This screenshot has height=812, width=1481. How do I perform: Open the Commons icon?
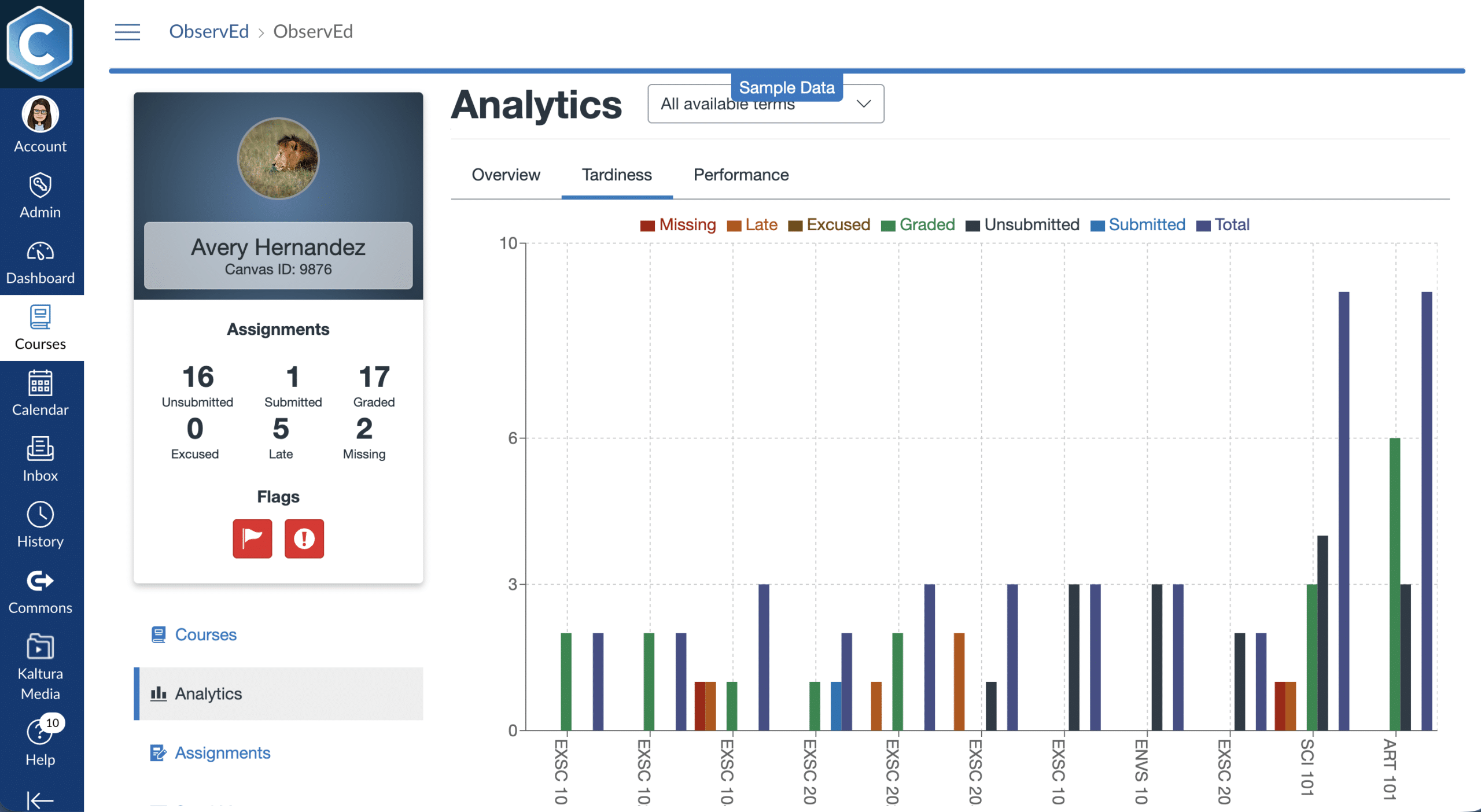[40, 581]
